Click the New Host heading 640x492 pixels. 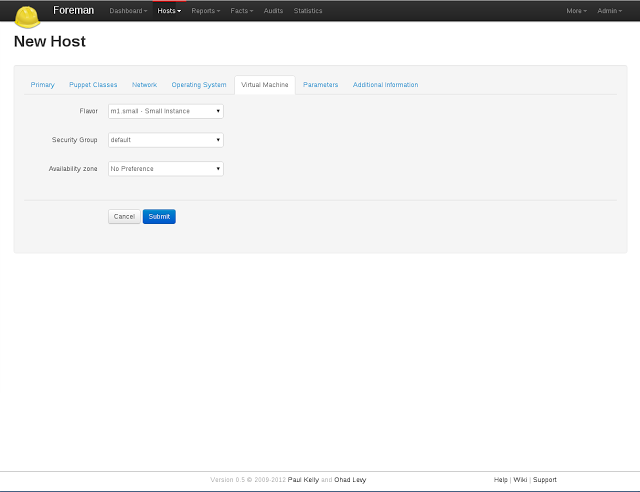coord(50,41)
